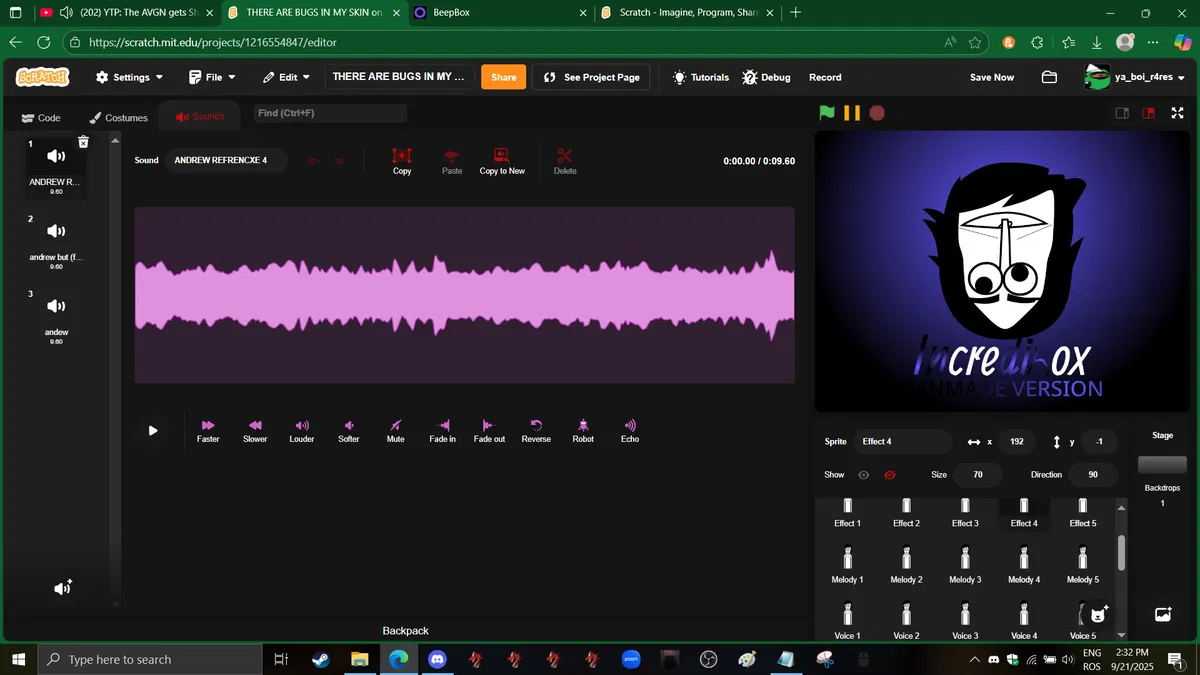
Task: Open the choose a sound button
Action: [63, 588]
